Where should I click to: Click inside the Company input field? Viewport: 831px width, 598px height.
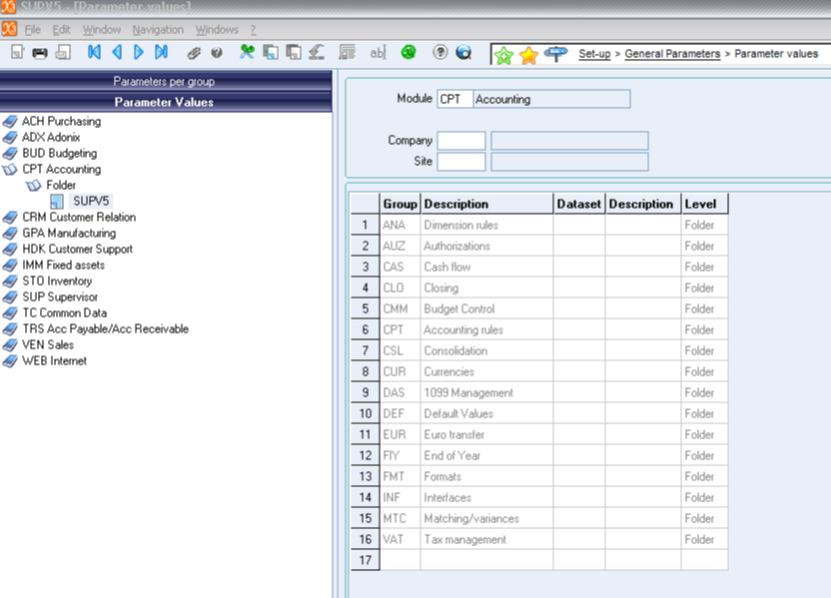tap(463, 140)
